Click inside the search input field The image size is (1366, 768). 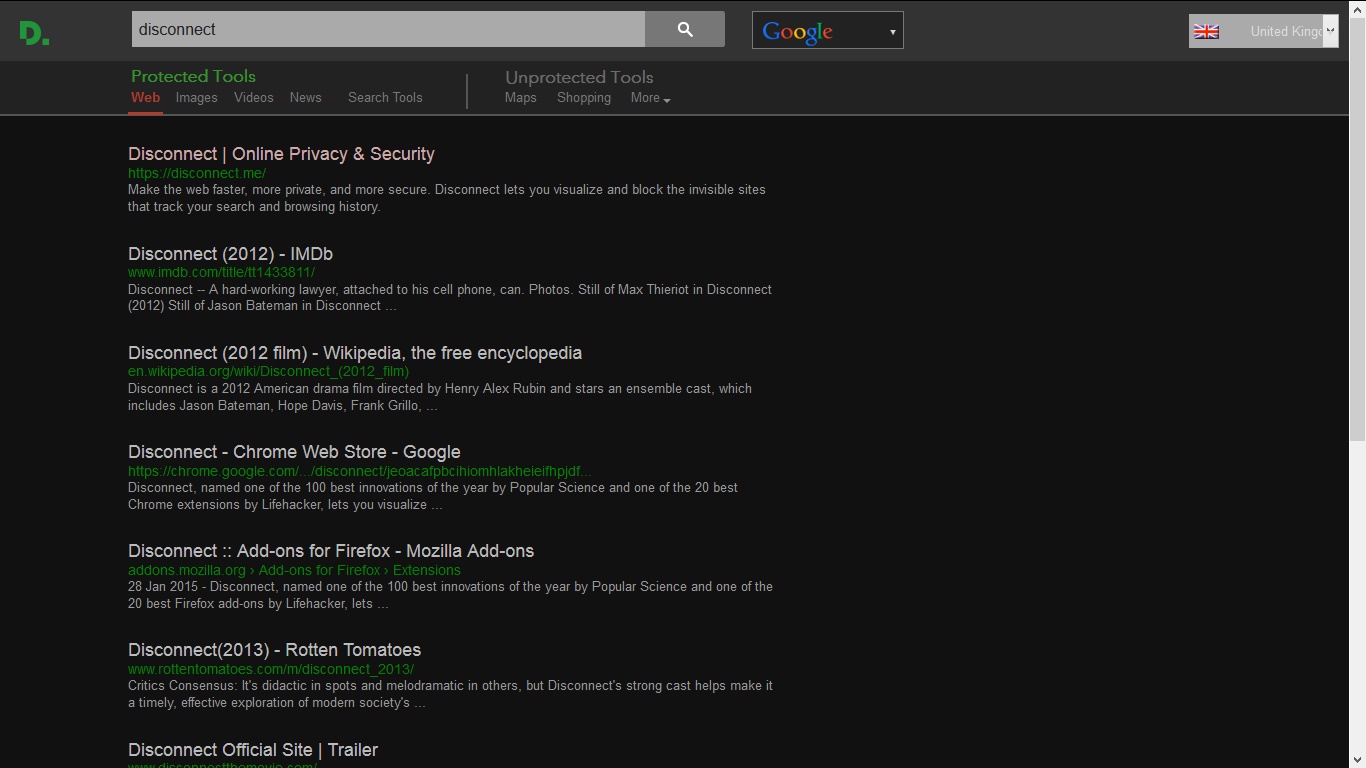388,29
